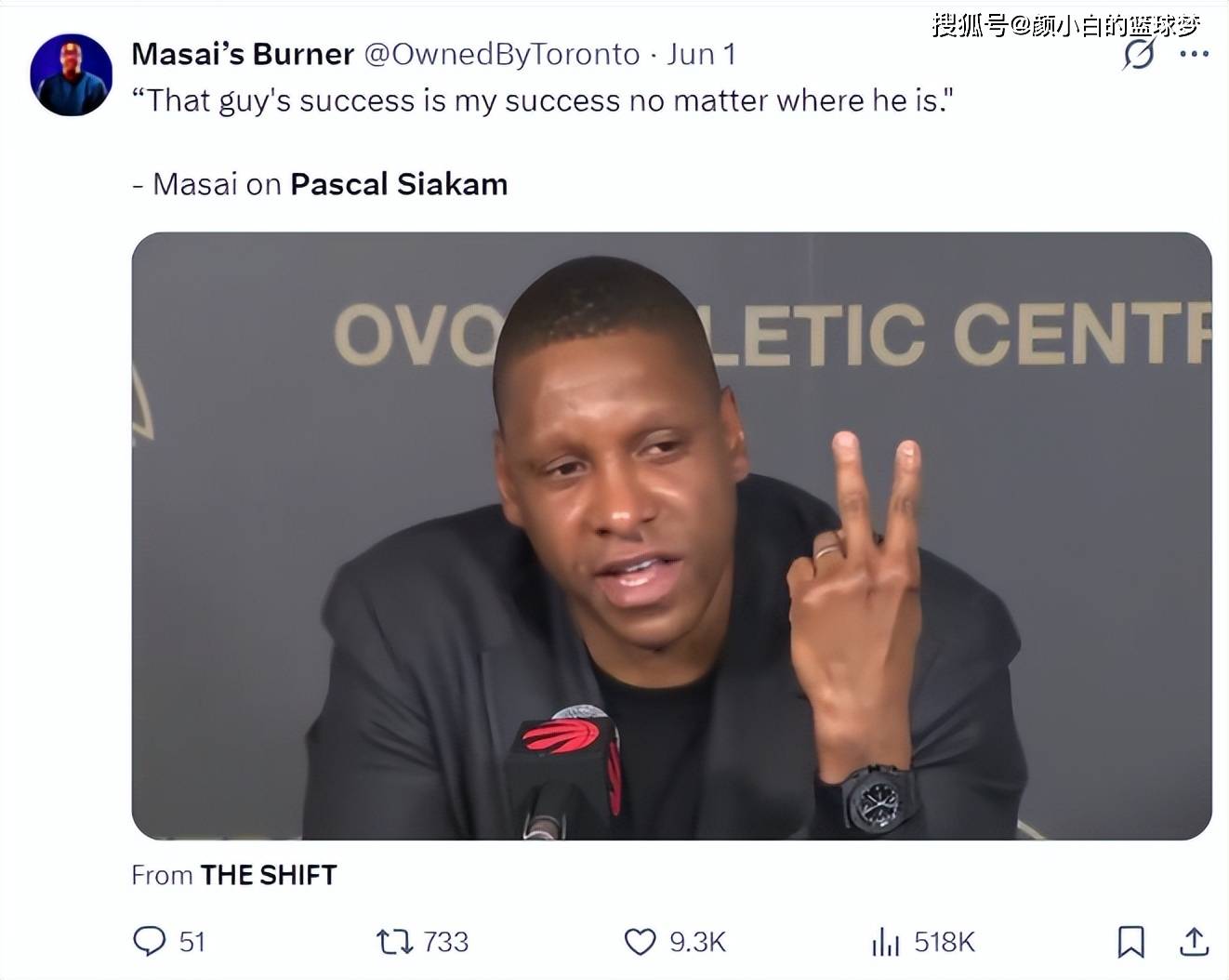Image resolution: width=1229 pixels, height=980 pixels.
Task: Bookmark this tweet
Action: tap(1130, 942)
